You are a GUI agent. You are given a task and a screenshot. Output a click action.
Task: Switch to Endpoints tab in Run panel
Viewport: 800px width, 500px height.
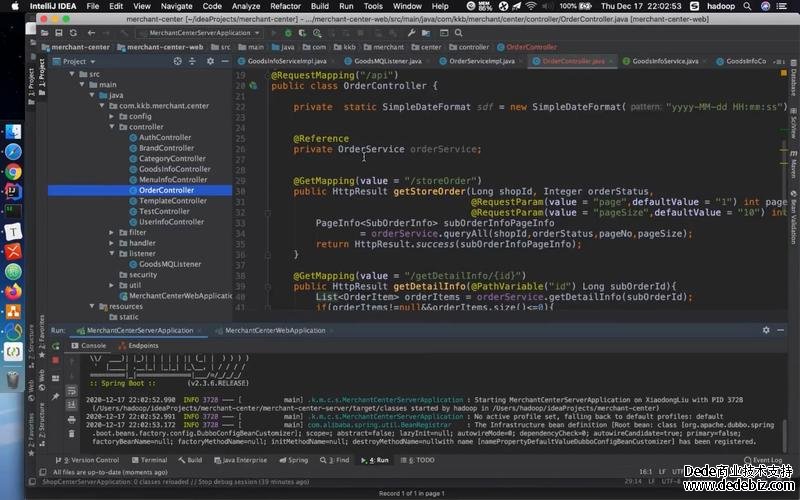(138, 345)
